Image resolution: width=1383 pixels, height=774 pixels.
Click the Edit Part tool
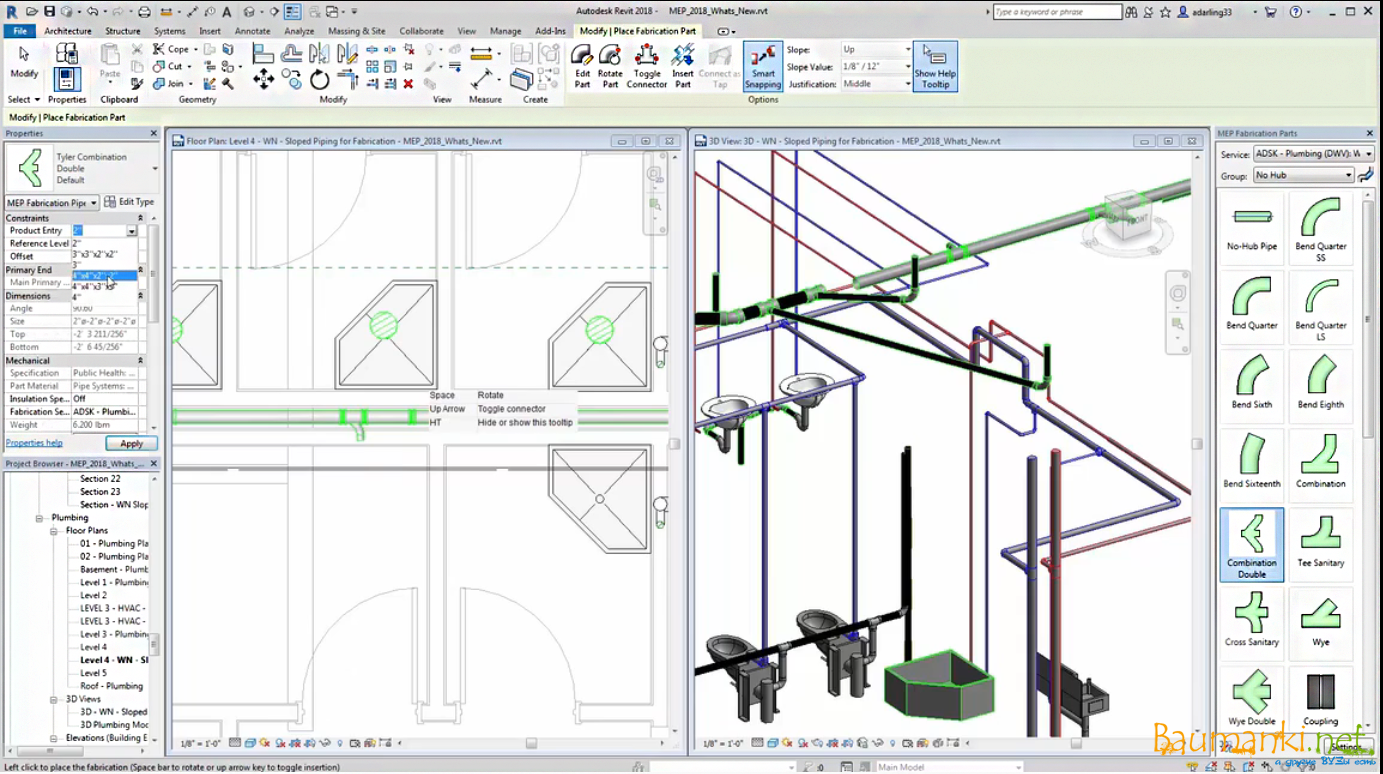(x=582, y=66)
